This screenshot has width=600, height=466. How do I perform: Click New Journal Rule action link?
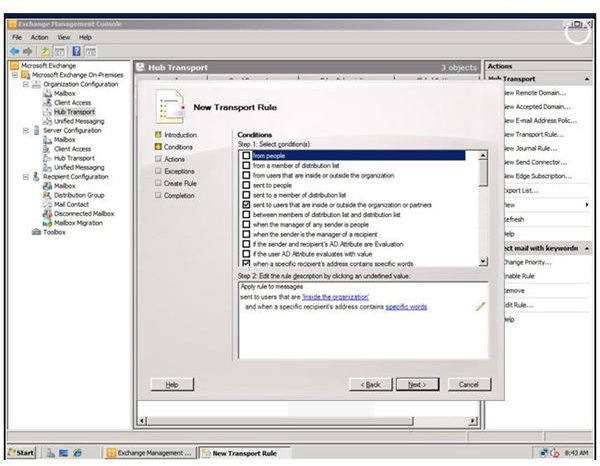531,148
